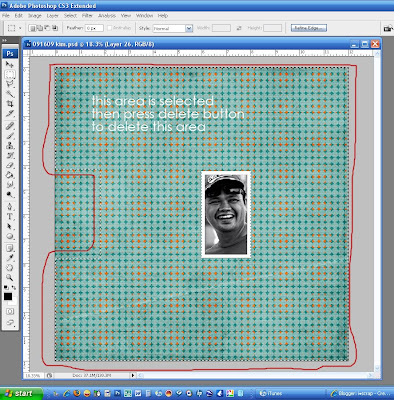Open the Image menu
The image size is (394, 400).
click(x=35, y=16)
